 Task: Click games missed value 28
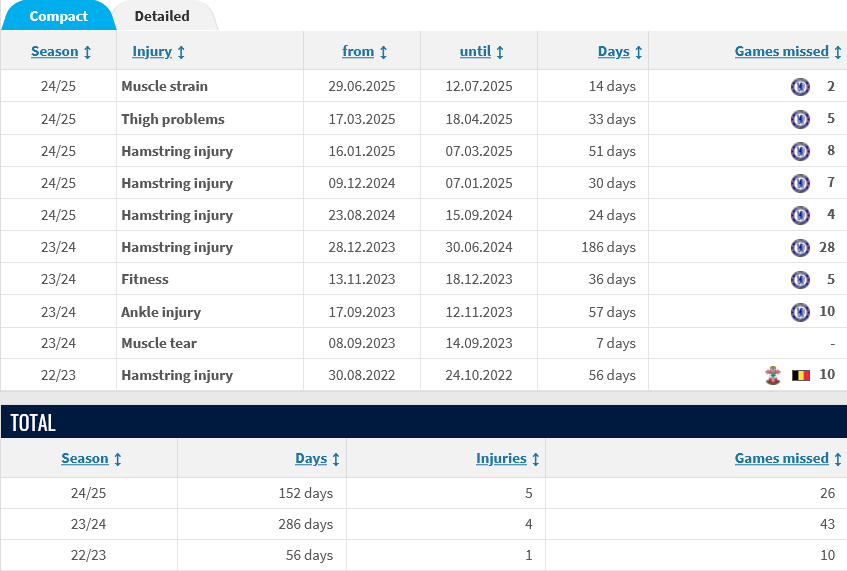(827, 247)
